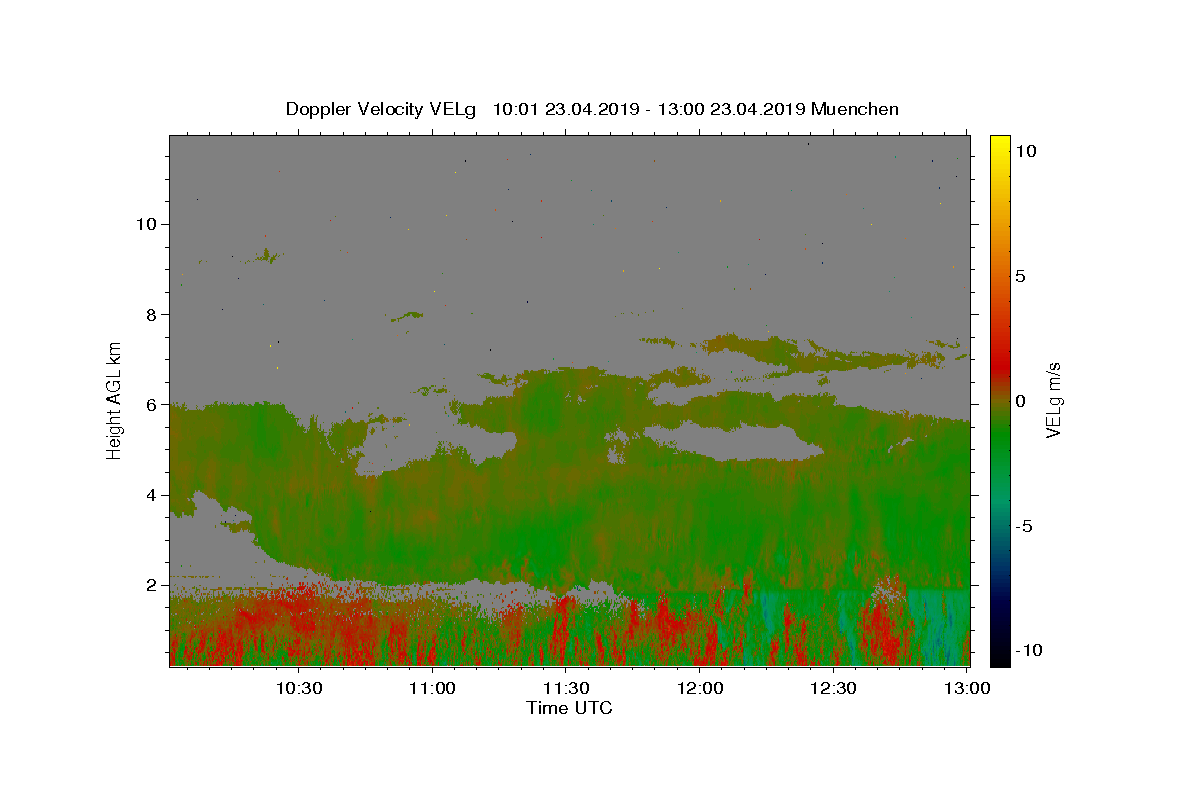Screen dimensions: 1200x800
Task: Click the 'Time UTC' axis label
Action: coord(569,708)
